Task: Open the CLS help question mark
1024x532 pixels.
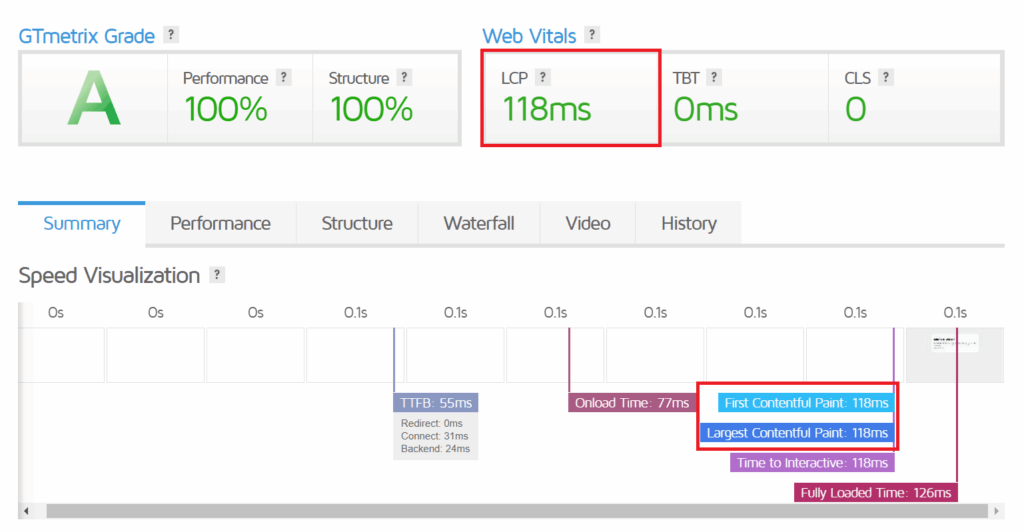Action: [886, 77]
